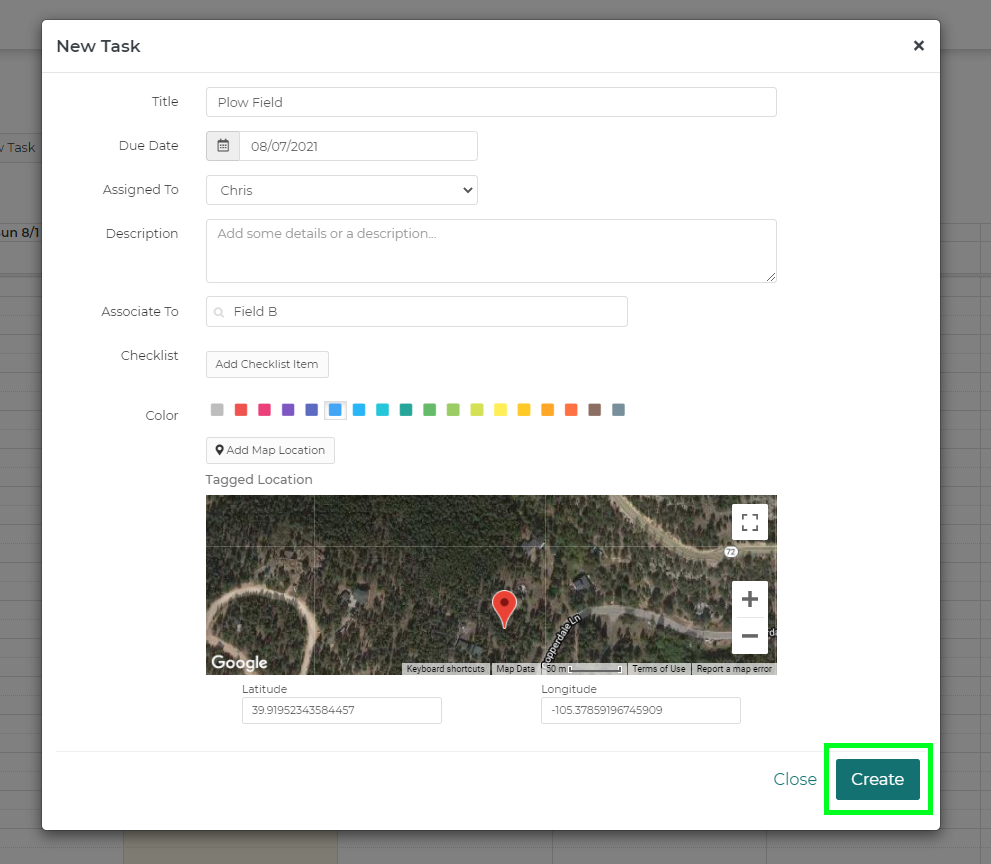Open the Due Date calendar picker icon

[x=223, y=146]
